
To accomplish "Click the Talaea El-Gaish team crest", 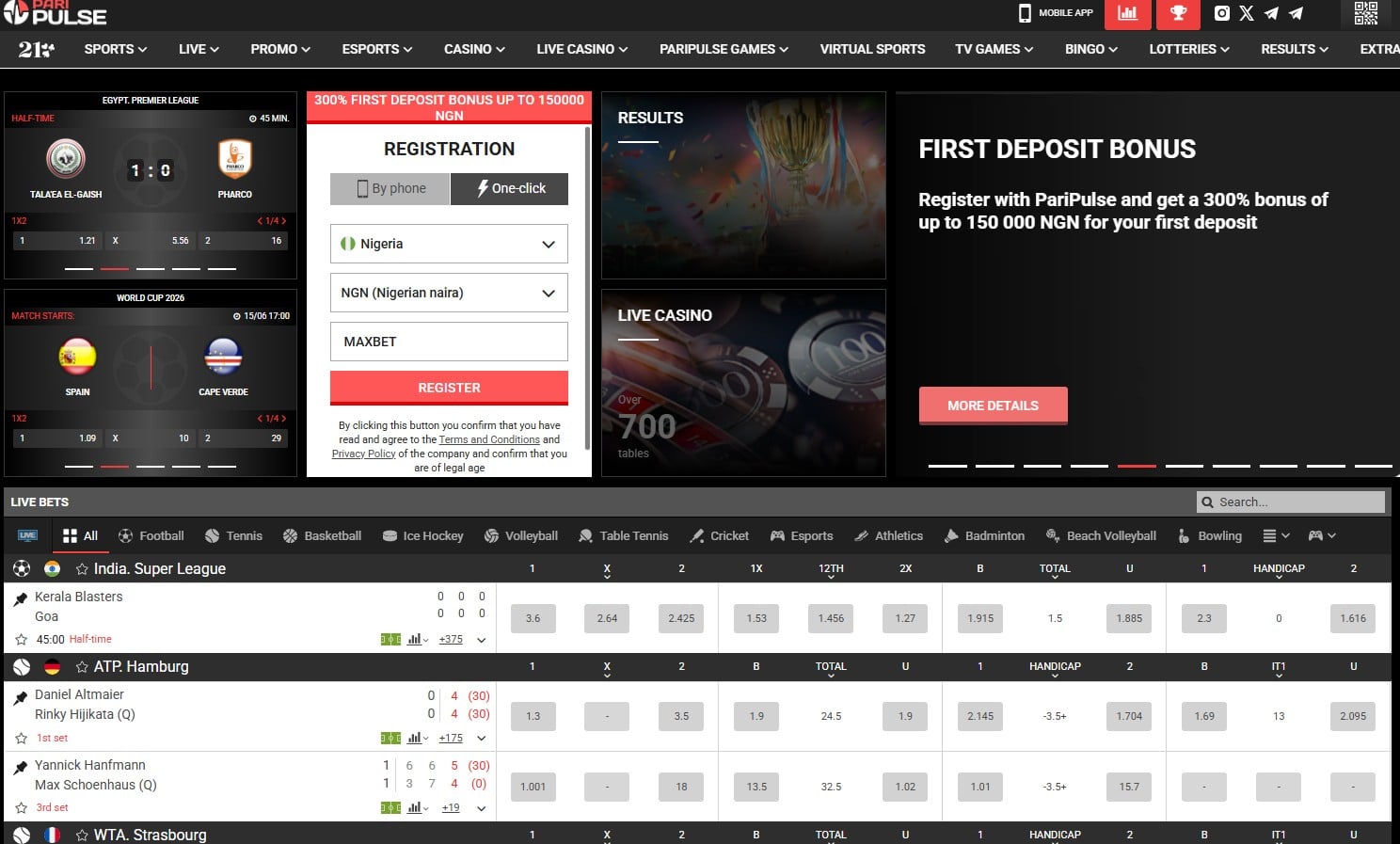I will pos(66,158).
